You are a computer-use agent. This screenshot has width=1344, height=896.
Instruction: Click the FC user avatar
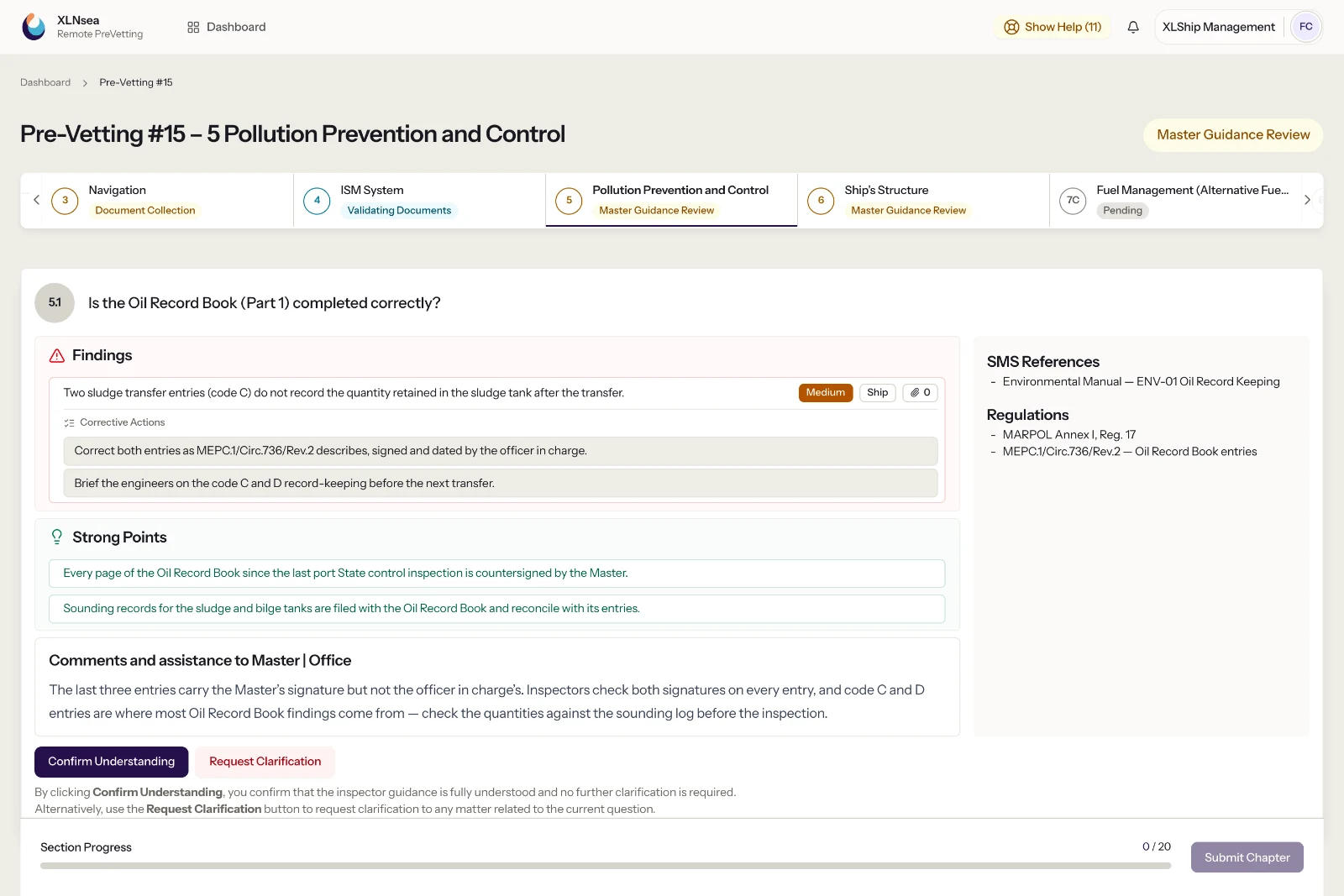[x=1305, y=27]
